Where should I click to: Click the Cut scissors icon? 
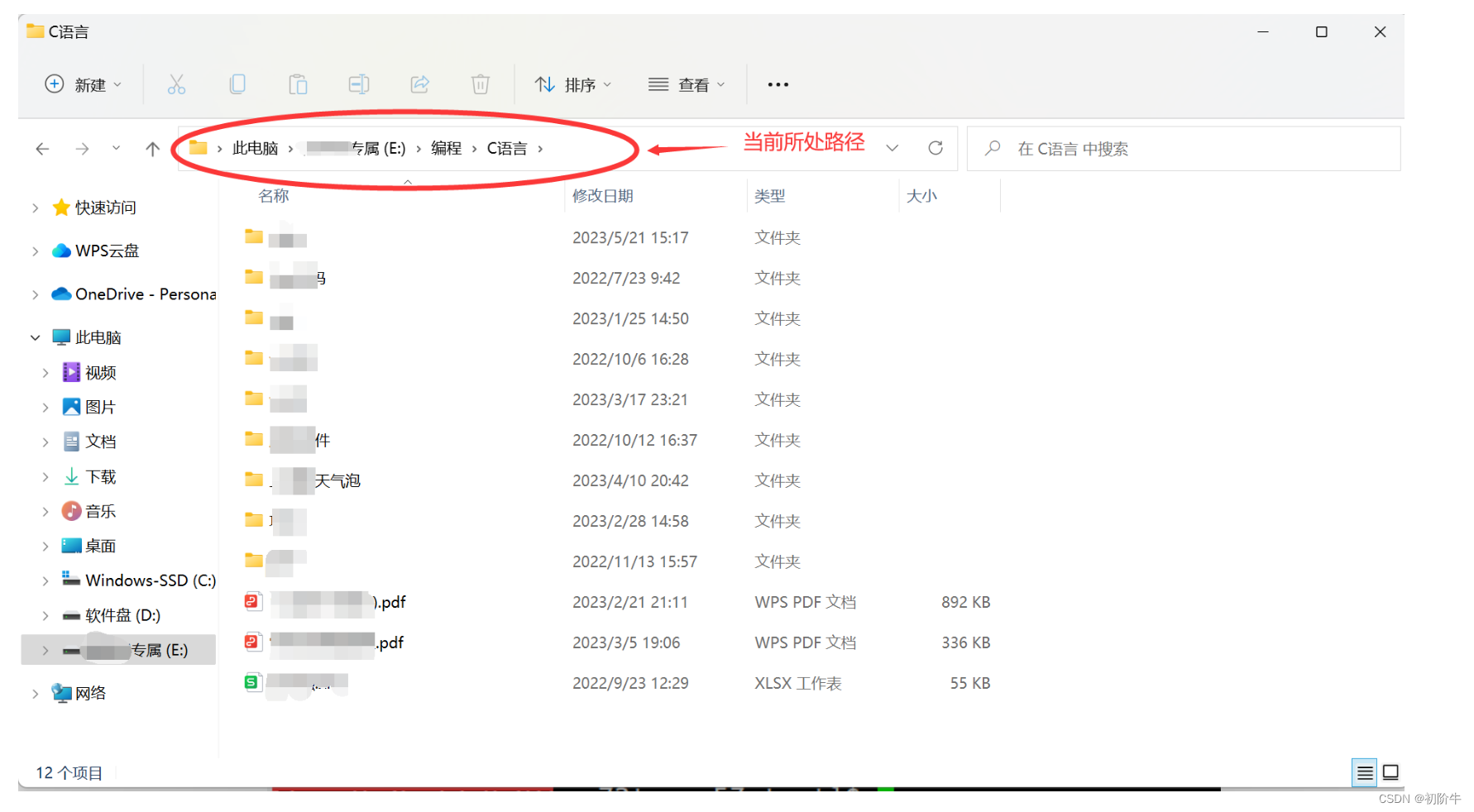tap(176, 84)
